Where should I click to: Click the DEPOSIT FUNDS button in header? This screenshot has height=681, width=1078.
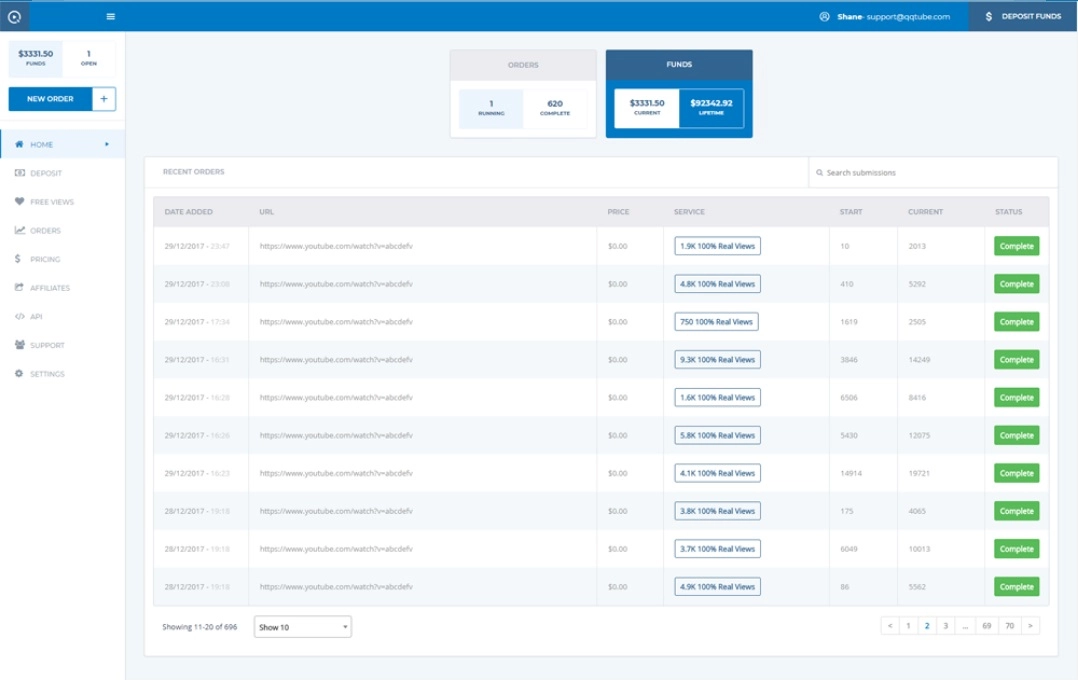(1022, 16)
